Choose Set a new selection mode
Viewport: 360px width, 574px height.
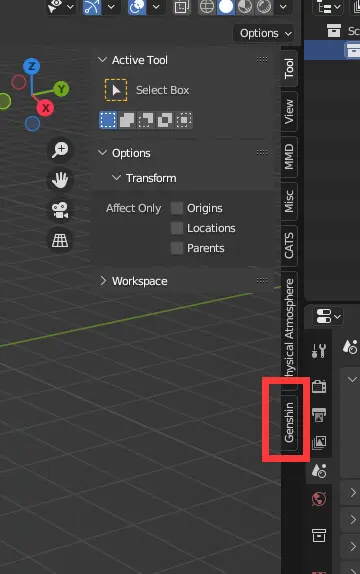pos(108,120)
